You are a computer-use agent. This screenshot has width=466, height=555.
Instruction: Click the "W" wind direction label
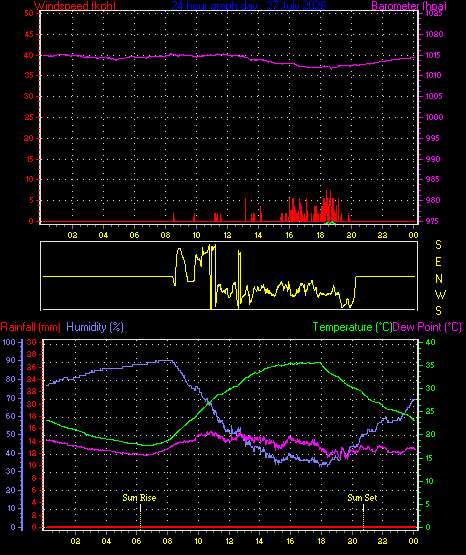440,294
